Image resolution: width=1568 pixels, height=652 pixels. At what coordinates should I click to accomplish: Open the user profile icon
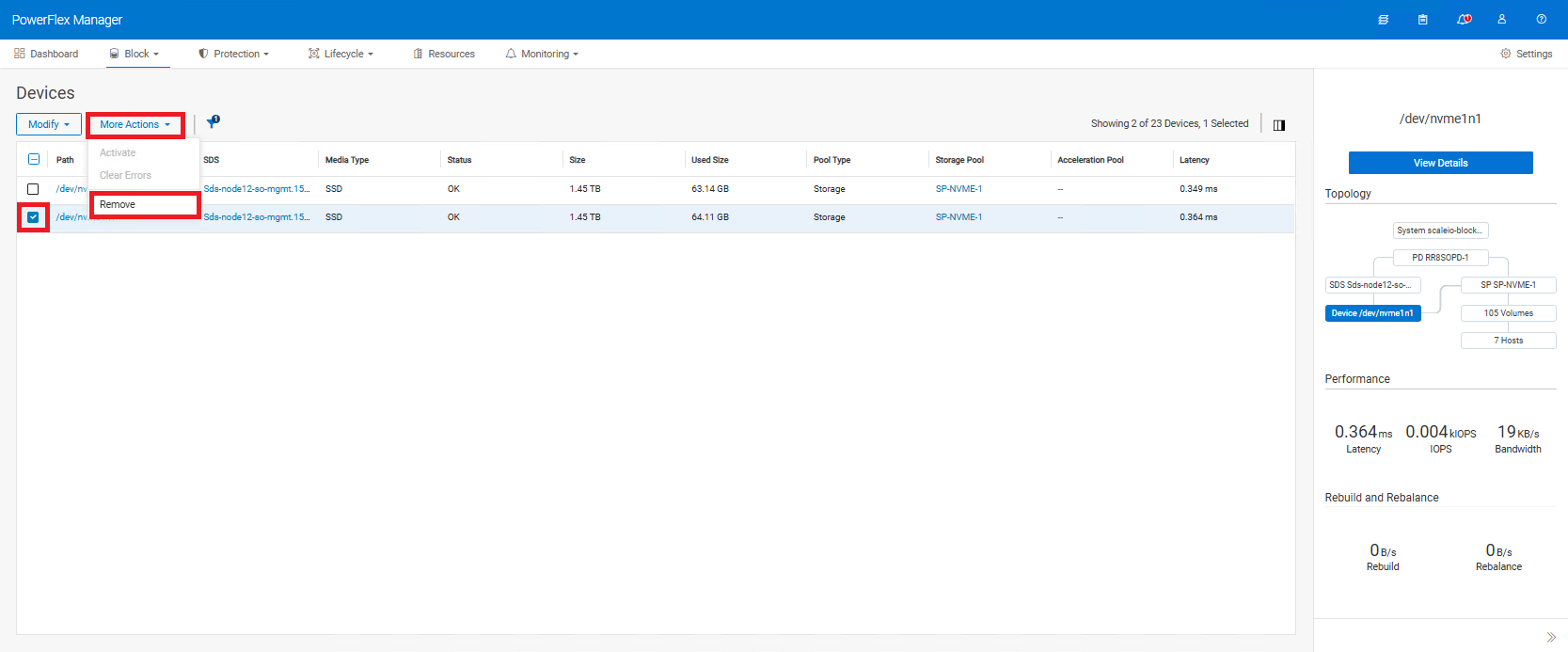(x=1502, y=20)
